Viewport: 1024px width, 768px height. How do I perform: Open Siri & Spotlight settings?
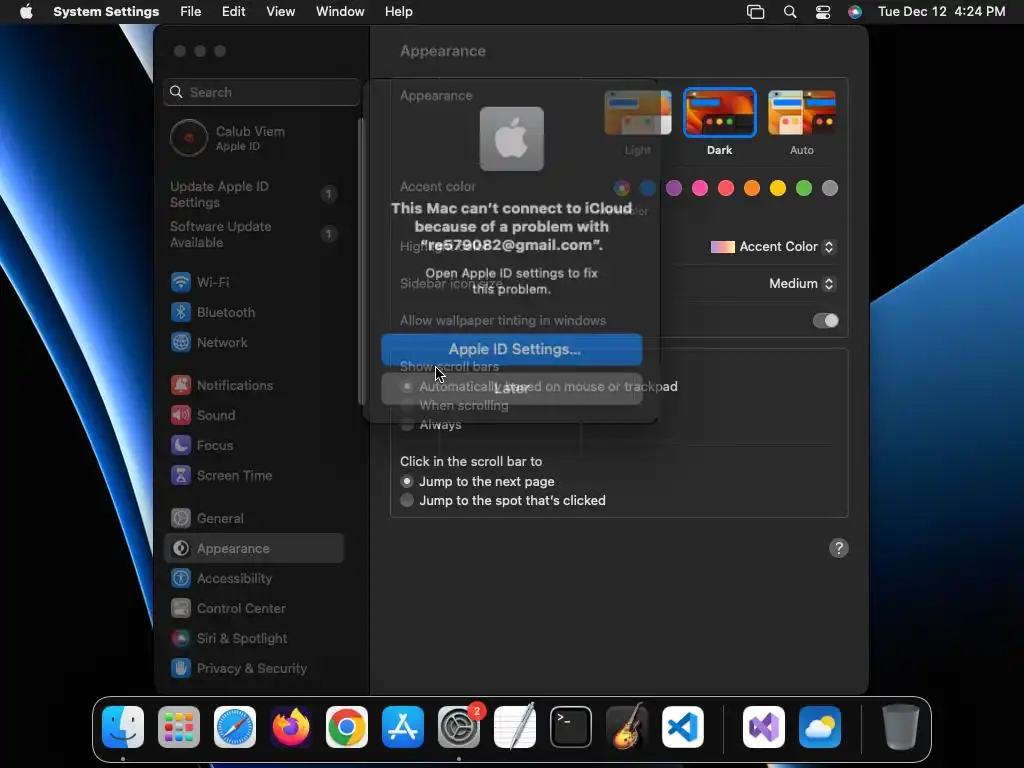tap(253, 639)
